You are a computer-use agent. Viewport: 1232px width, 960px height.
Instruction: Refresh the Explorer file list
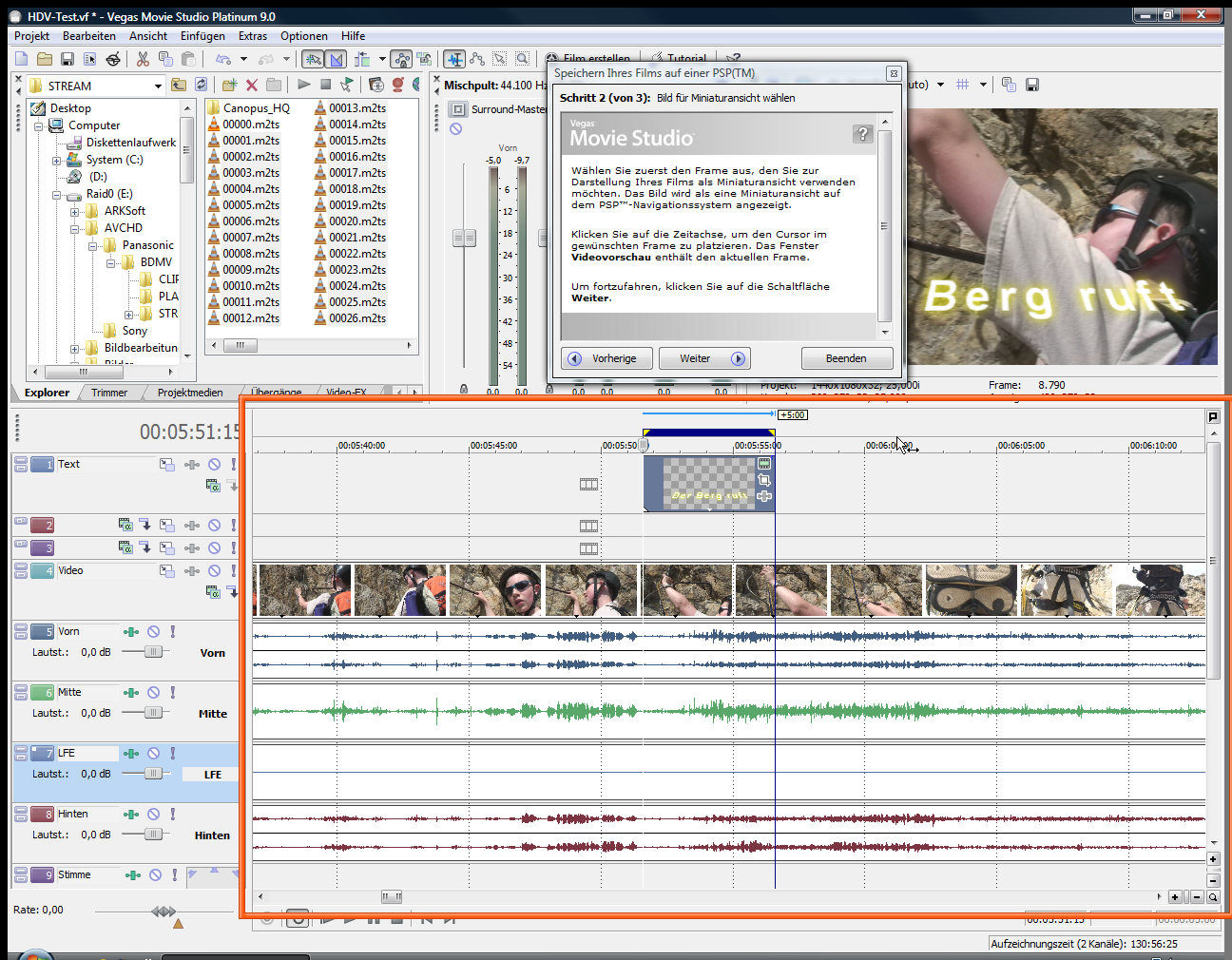point(202,85)
